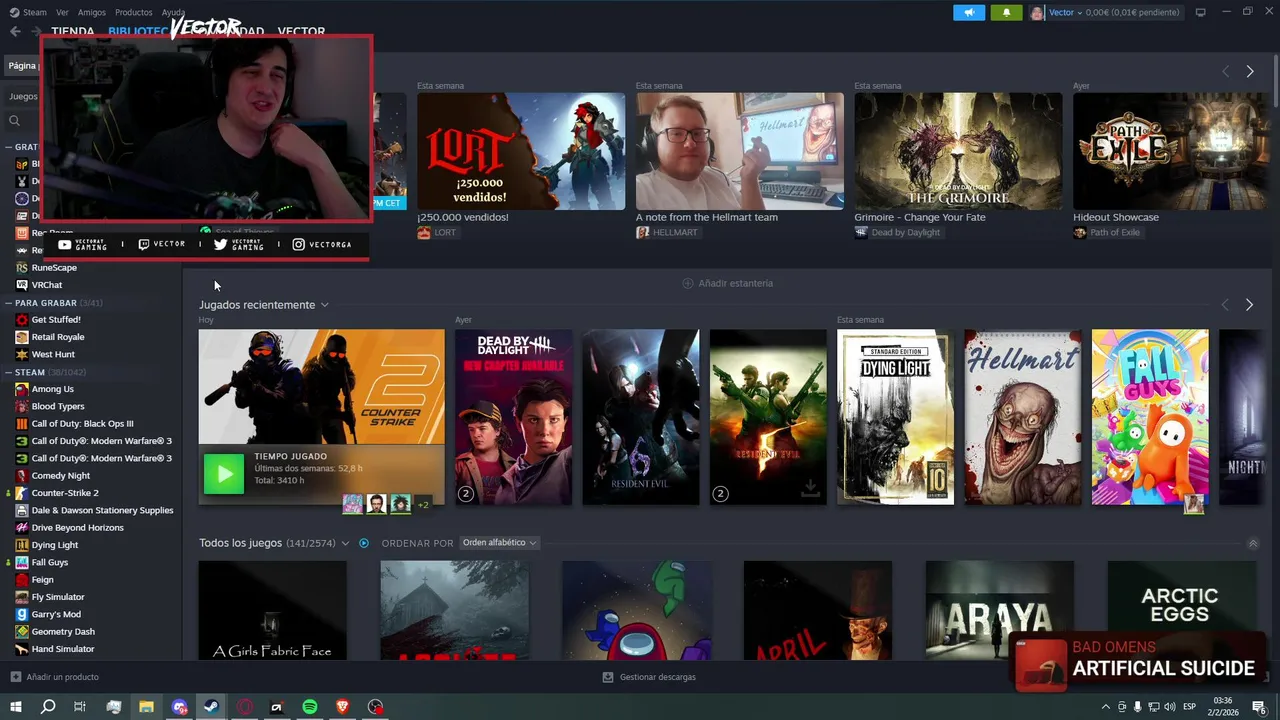Select Call of Duty: Black Ops III
The width and height of the screenshot is (1280, 720).
pos(82,424)
